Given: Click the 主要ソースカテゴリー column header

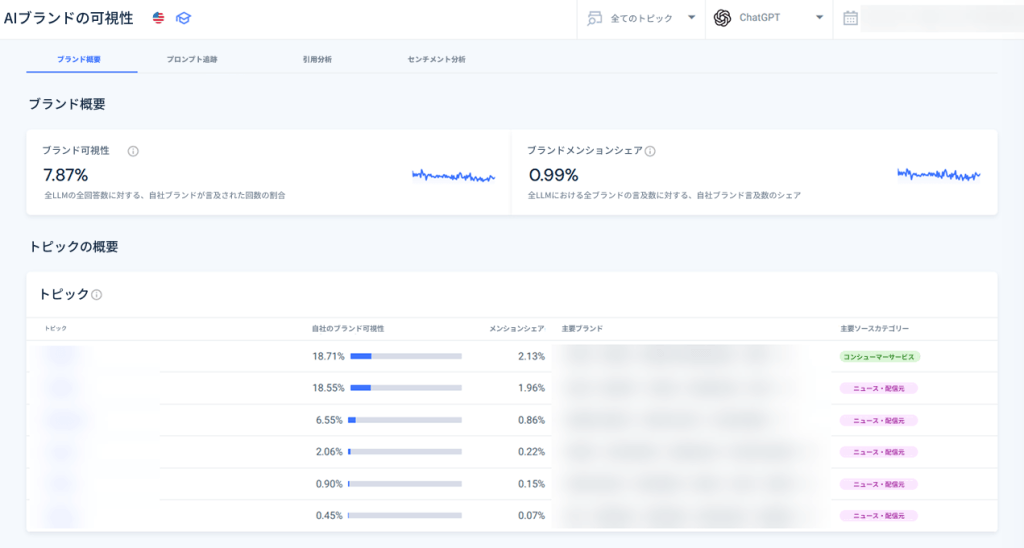Looking at the screenshot, I should tap(874, 329).
